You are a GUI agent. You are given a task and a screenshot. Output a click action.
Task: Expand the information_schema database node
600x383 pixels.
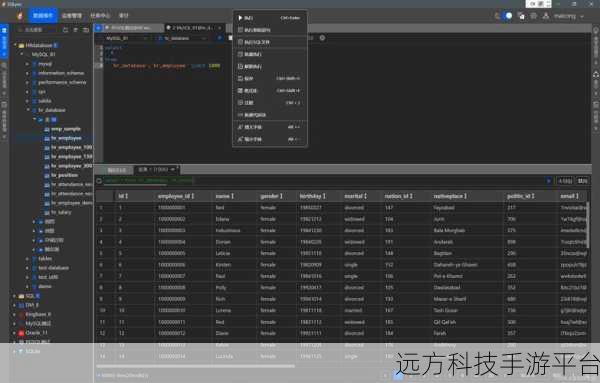pyautogui.click(x=28, y=73)
